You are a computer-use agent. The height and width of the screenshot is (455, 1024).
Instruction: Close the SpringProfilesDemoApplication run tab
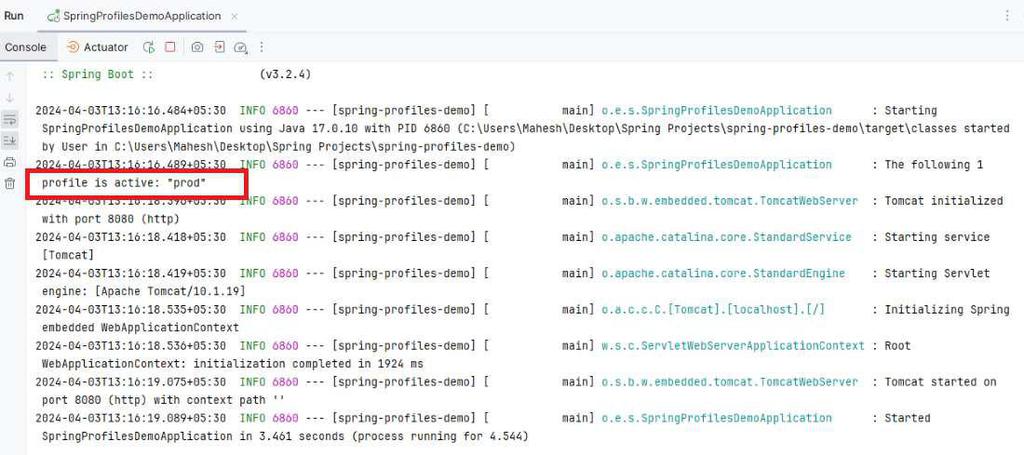point(234,16)
